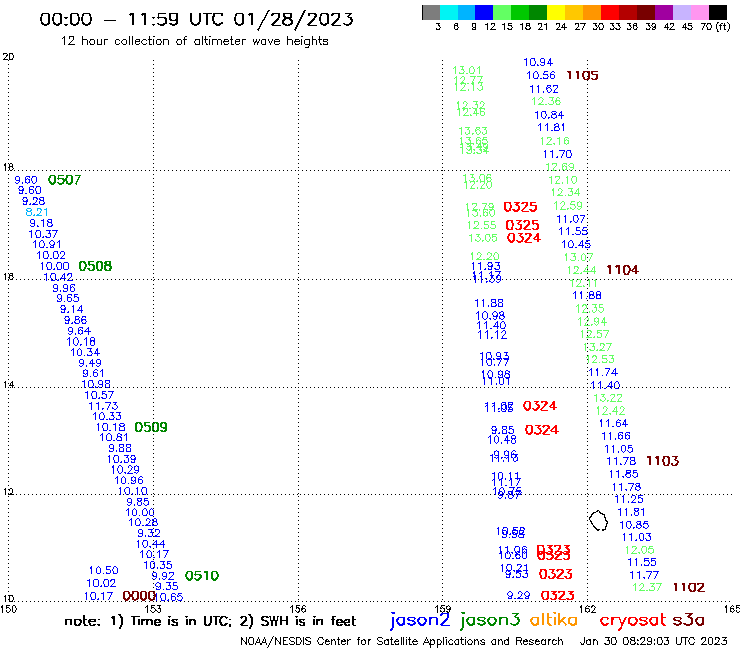Click the '00:00 – 11:59 UTC 01/28/2023' title
Viewport: 740px width, 650px height.
pos(196,19)
